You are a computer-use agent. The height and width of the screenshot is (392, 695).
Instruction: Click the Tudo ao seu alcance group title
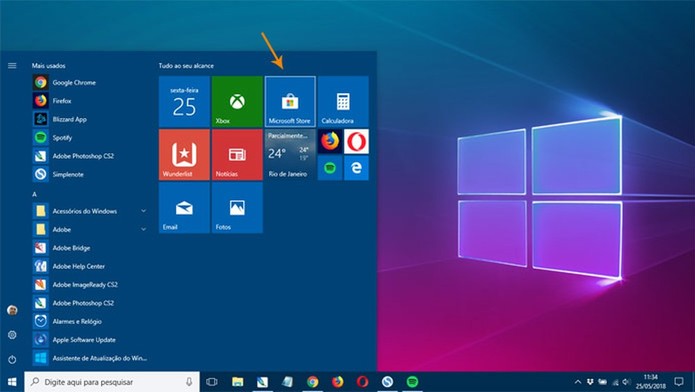[186, 66]
